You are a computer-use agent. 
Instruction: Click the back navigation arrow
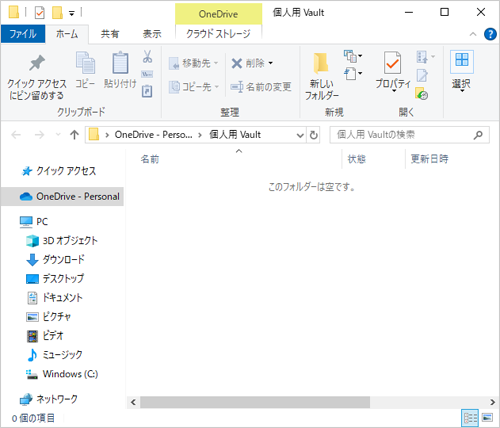coord(16,135)
